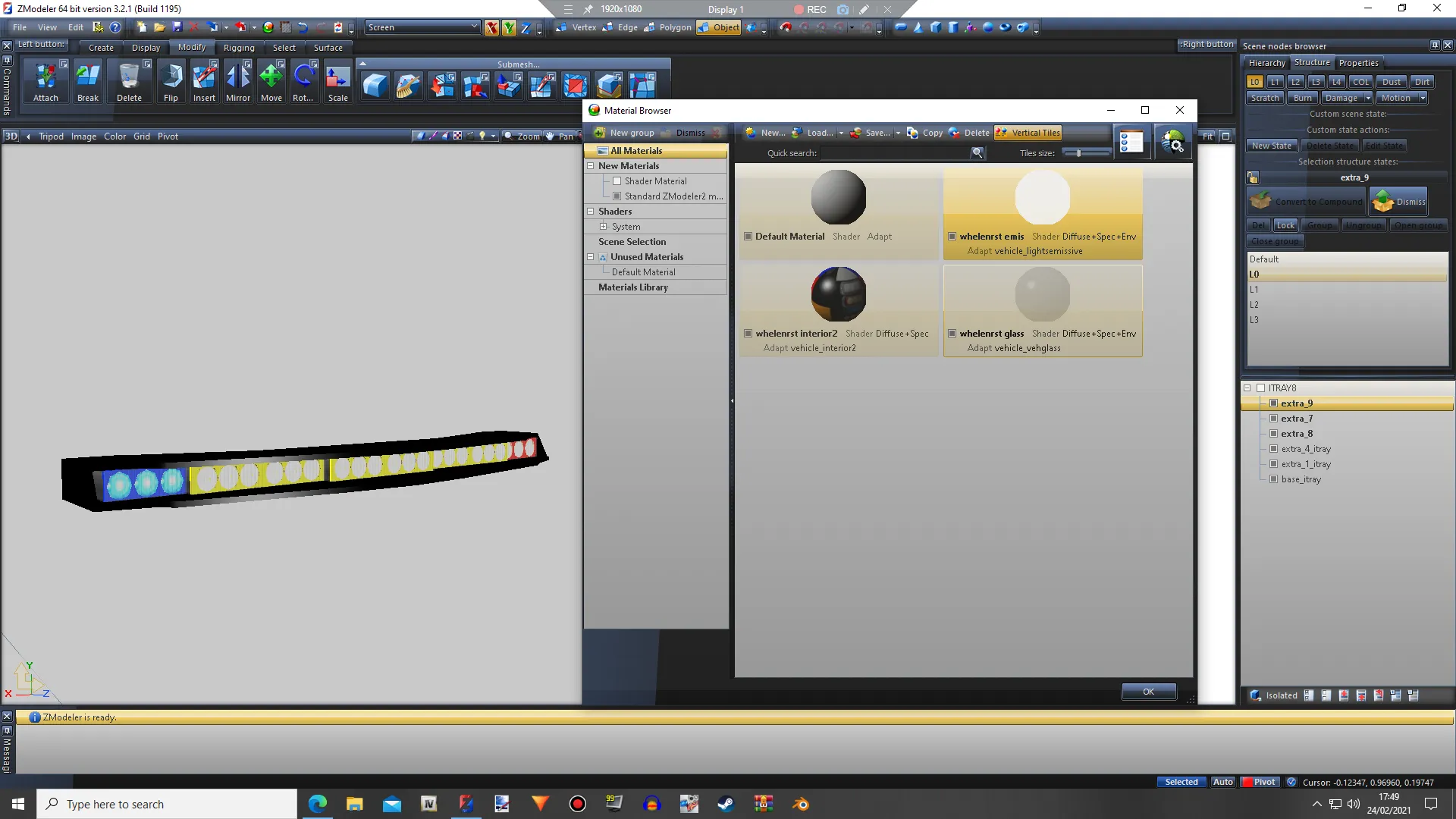The height and width of the screenshot is (819, 1456).
Task: Check the ITRAY8 root node checkbox
Action: point(1260,388)
